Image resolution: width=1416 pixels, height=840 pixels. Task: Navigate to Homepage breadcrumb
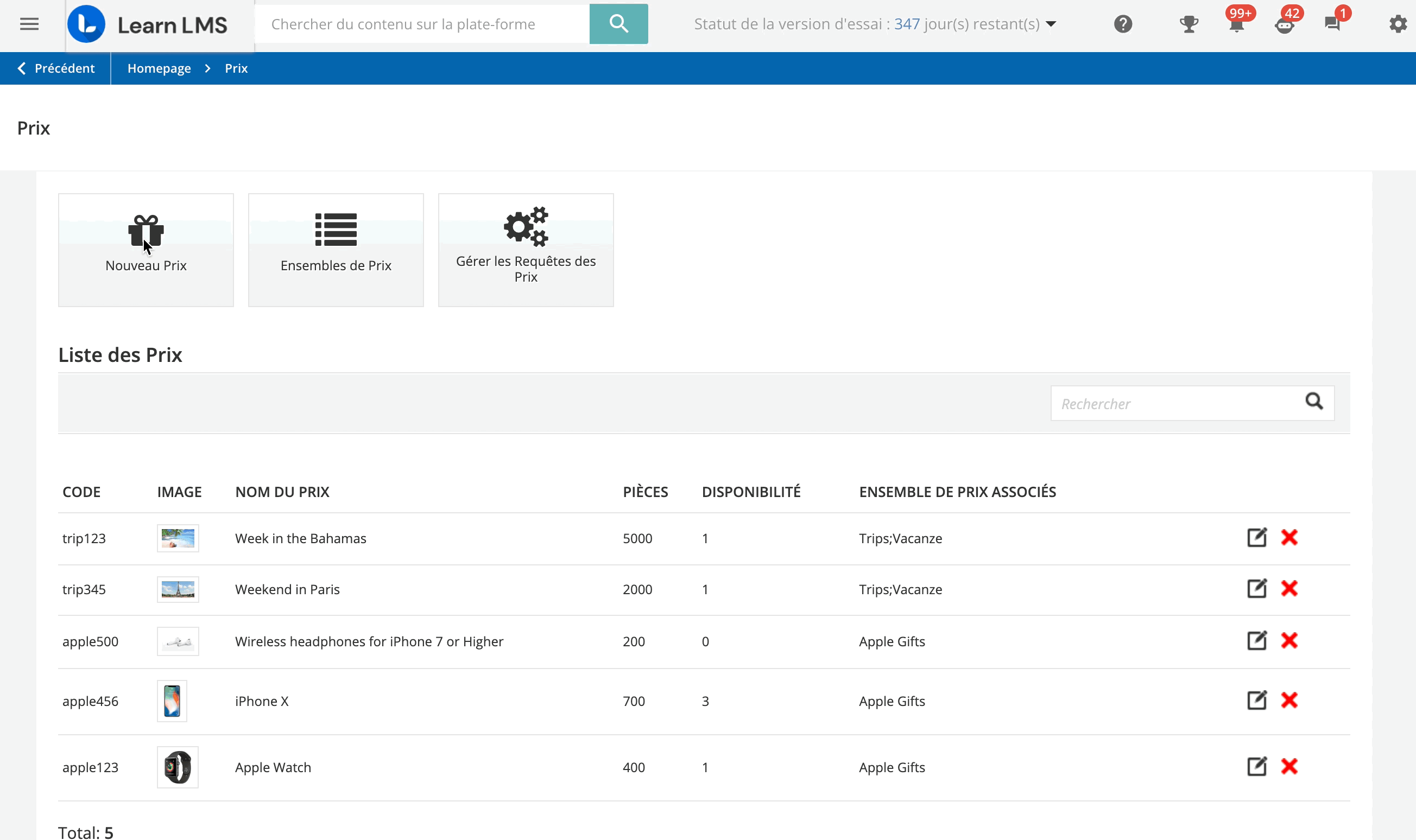(x=159, y=68)
